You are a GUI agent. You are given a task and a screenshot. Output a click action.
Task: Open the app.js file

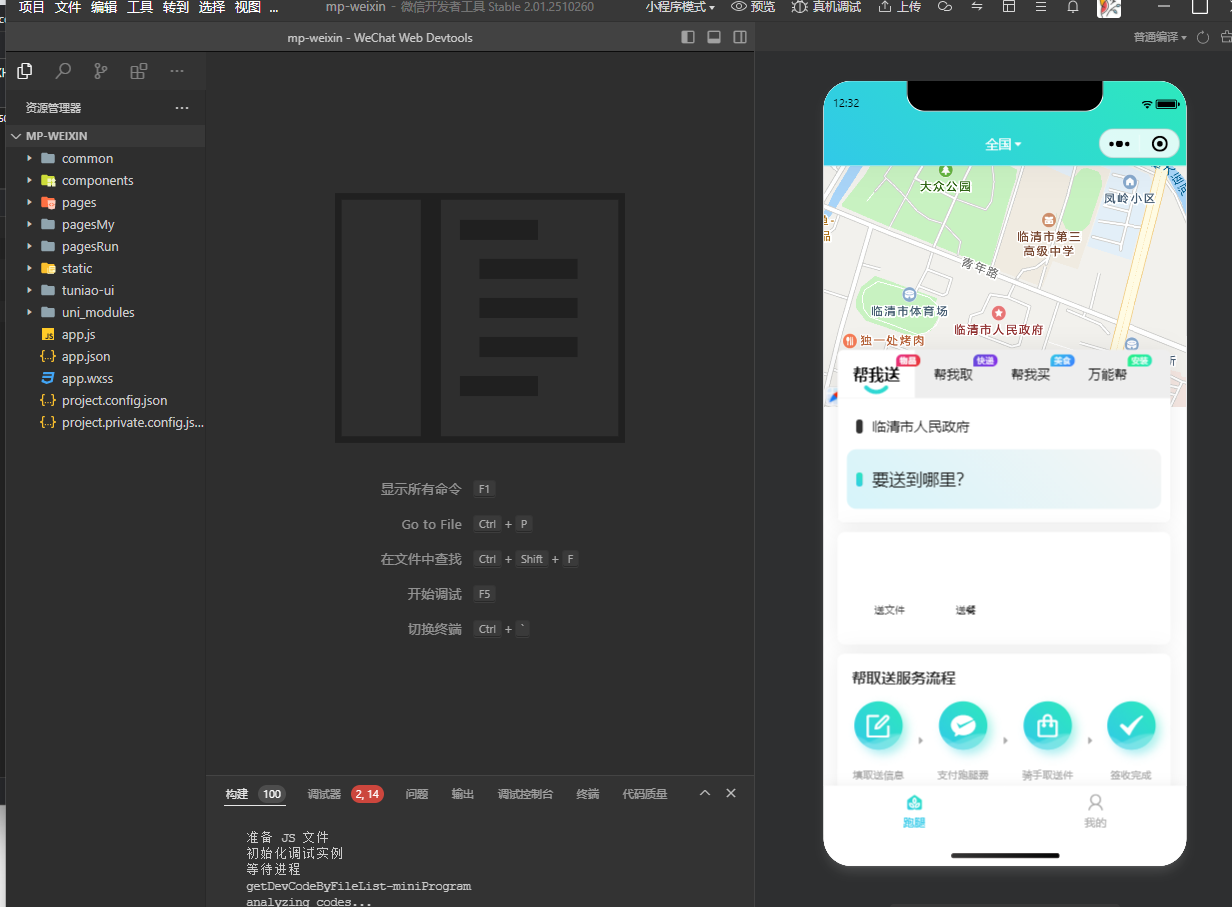click(x=106, y=334)
